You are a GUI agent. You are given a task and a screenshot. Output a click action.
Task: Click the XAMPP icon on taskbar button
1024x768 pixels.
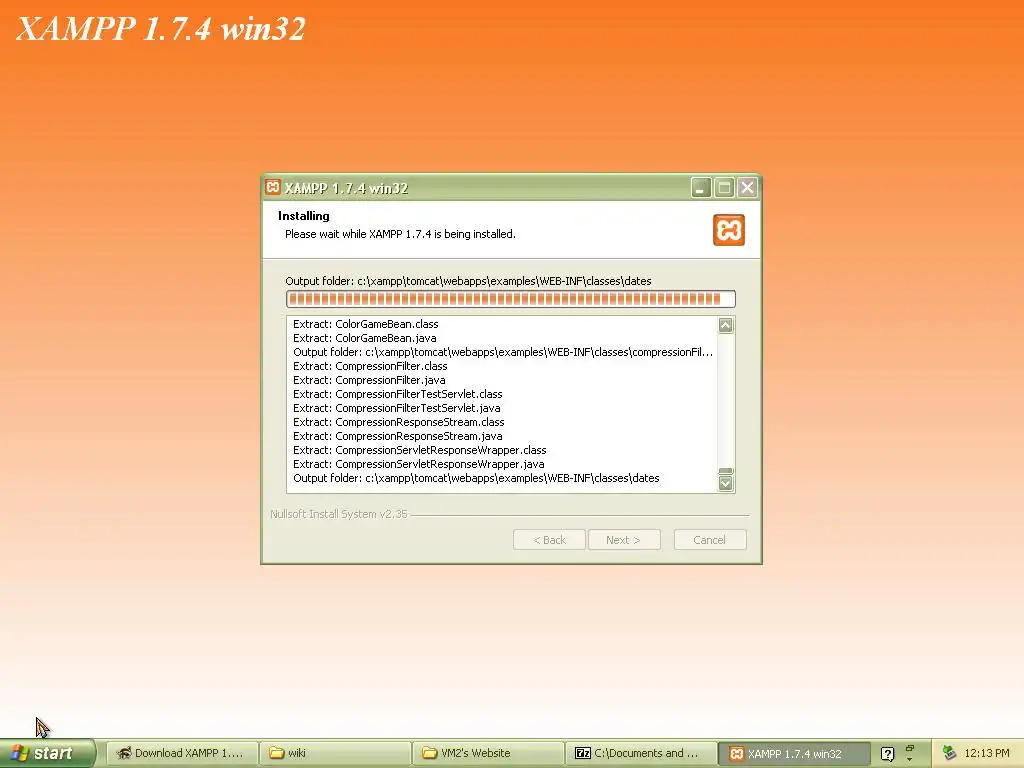click(736, 754)
